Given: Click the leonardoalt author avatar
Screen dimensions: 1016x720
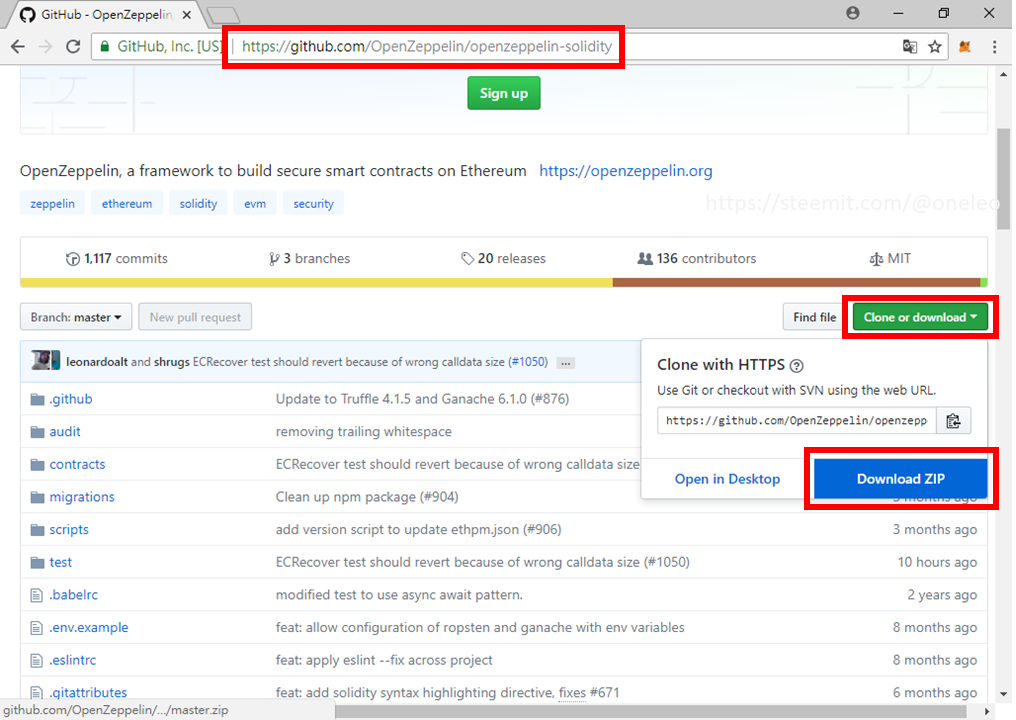Looking at the screenshot, I should pos(45,360).
